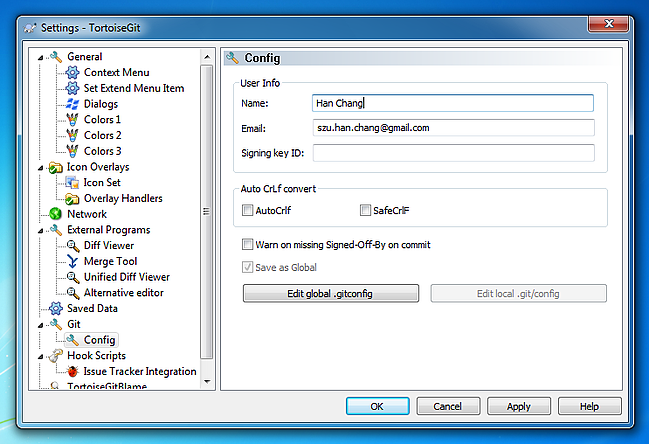Click the Saved Data gear icon
This screenshot has width=649, height=444.
click(x=56, y=308)
